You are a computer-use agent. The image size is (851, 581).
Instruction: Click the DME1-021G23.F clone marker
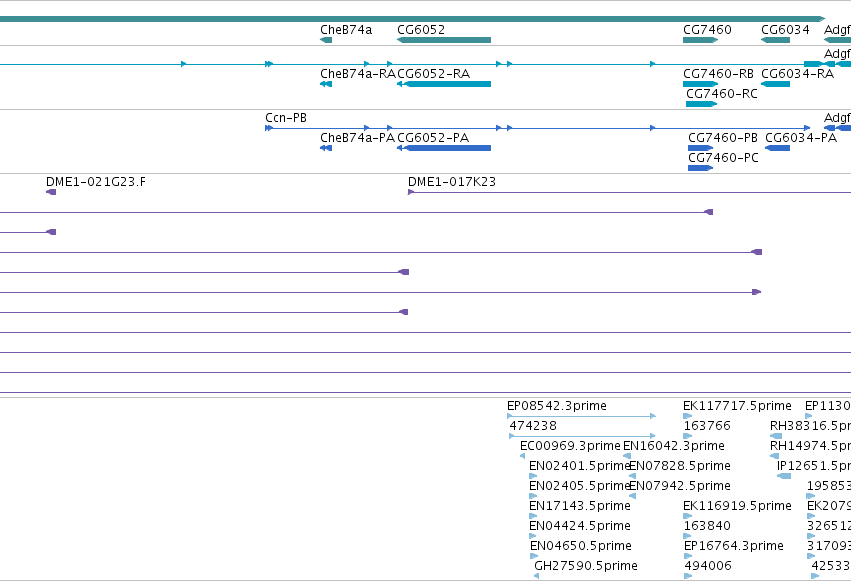[x=51, y=191]
